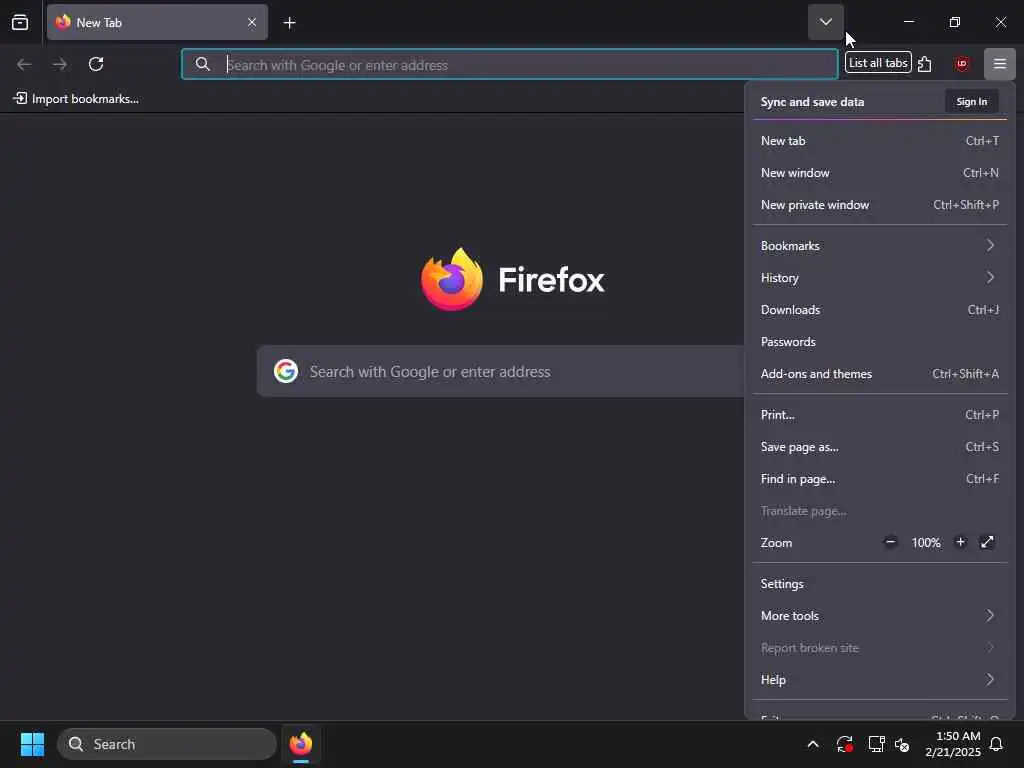Click the Sign In button
This screenshot has width=1024, height=768.
[971, 102]
